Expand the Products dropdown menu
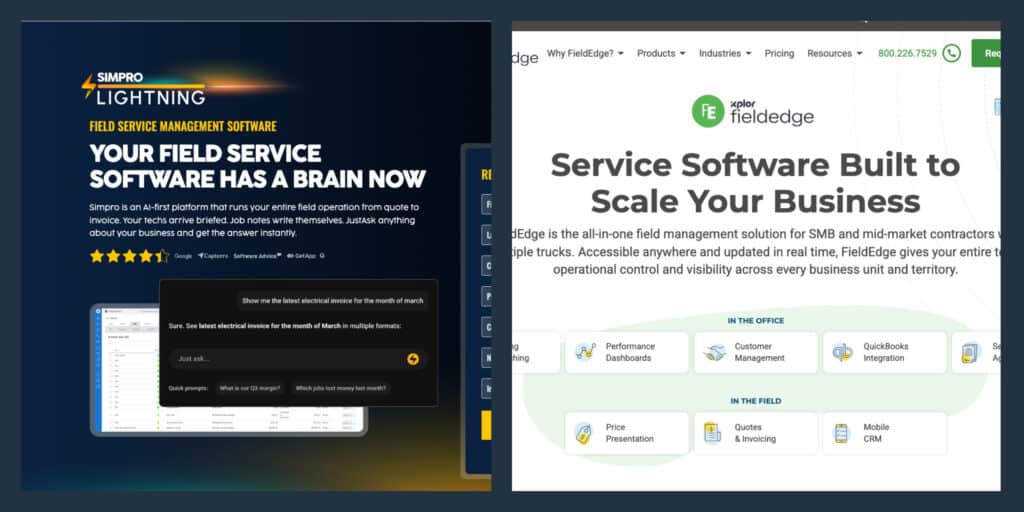The height and width of the screenshot is (512, 1024). pos(661,54)
